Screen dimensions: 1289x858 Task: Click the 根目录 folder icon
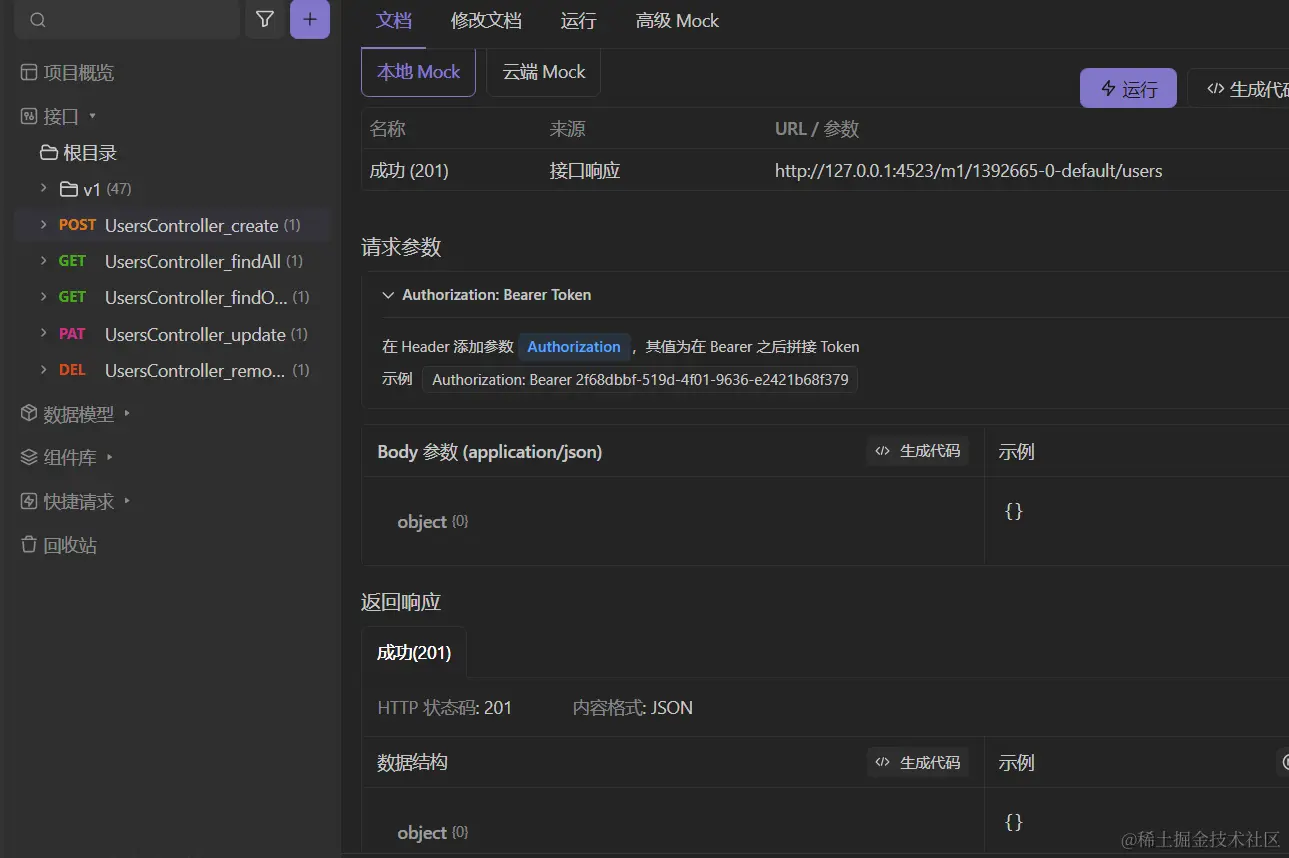click(x=48, y=153)
